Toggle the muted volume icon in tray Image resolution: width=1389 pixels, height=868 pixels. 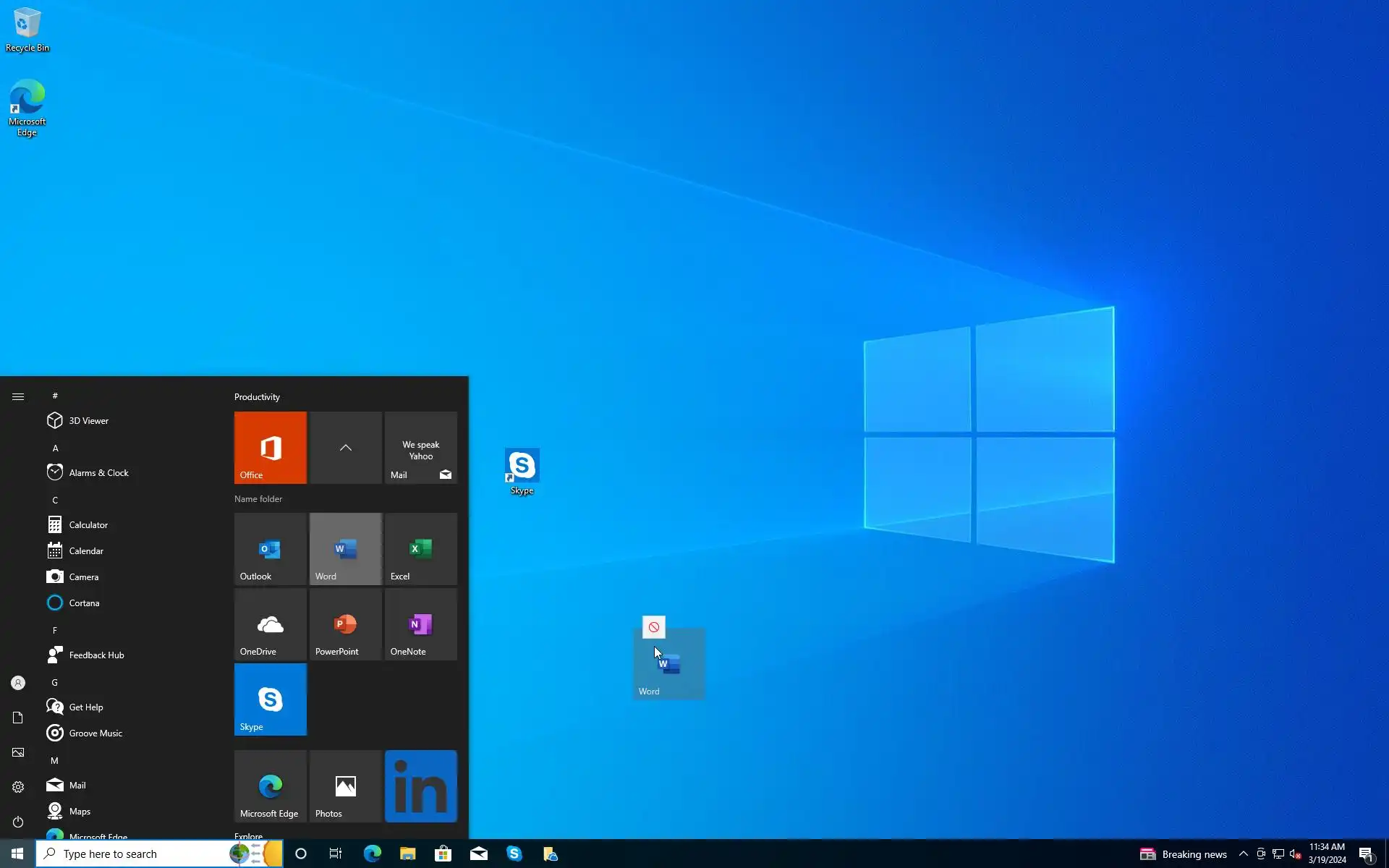coord(1295,854)
